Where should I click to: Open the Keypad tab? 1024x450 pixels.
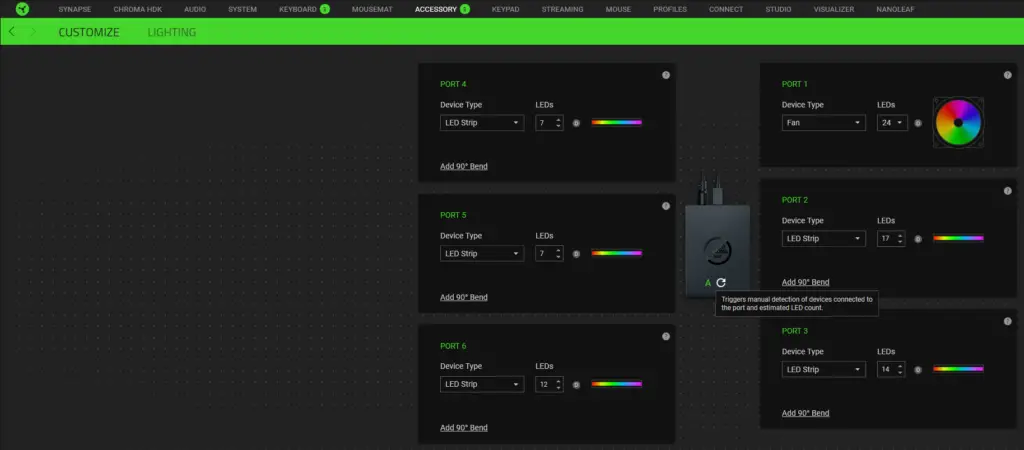click(x=505, y=9)
